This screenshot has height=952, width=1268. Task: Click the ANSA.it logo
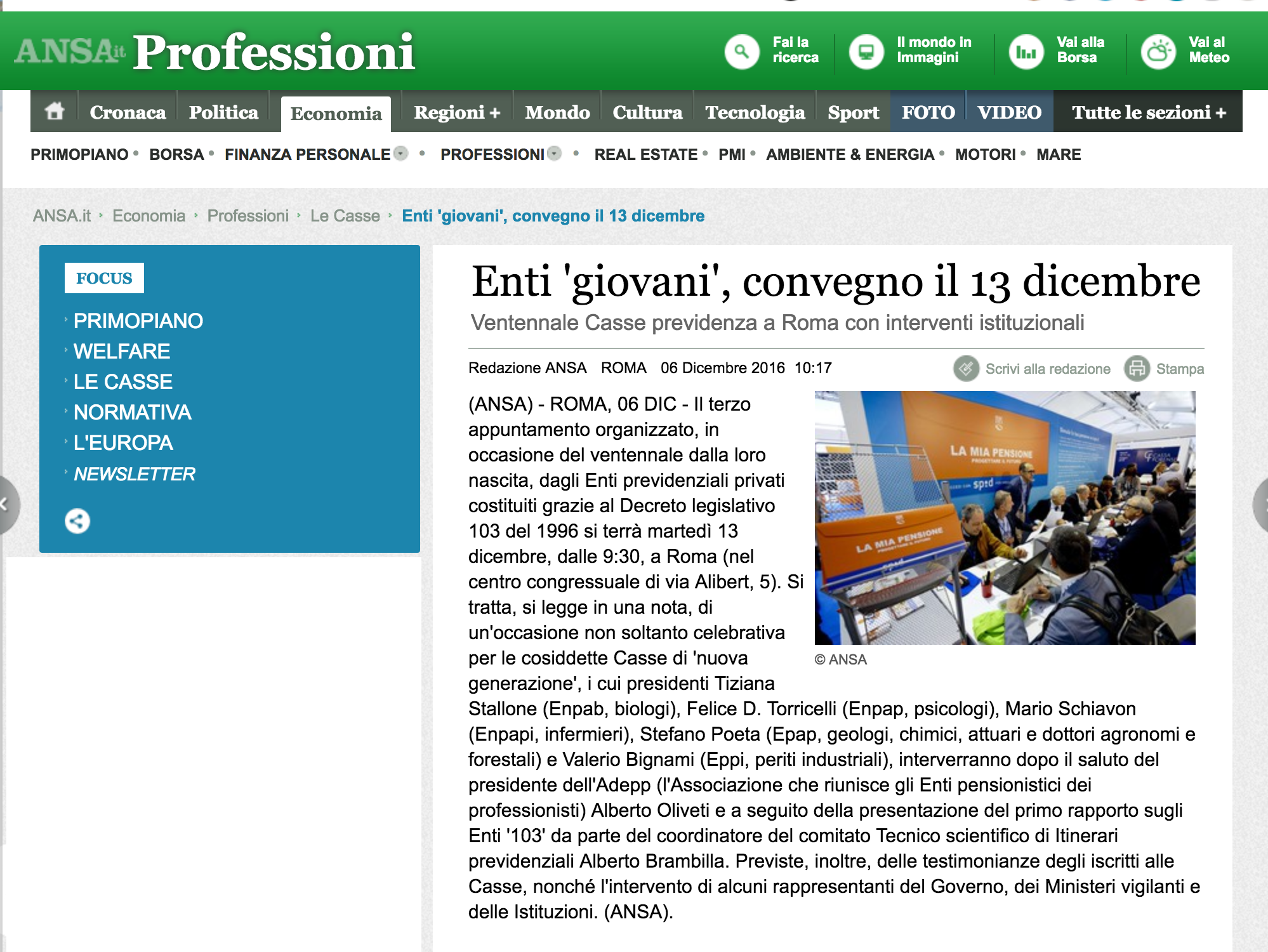point(70,51)
